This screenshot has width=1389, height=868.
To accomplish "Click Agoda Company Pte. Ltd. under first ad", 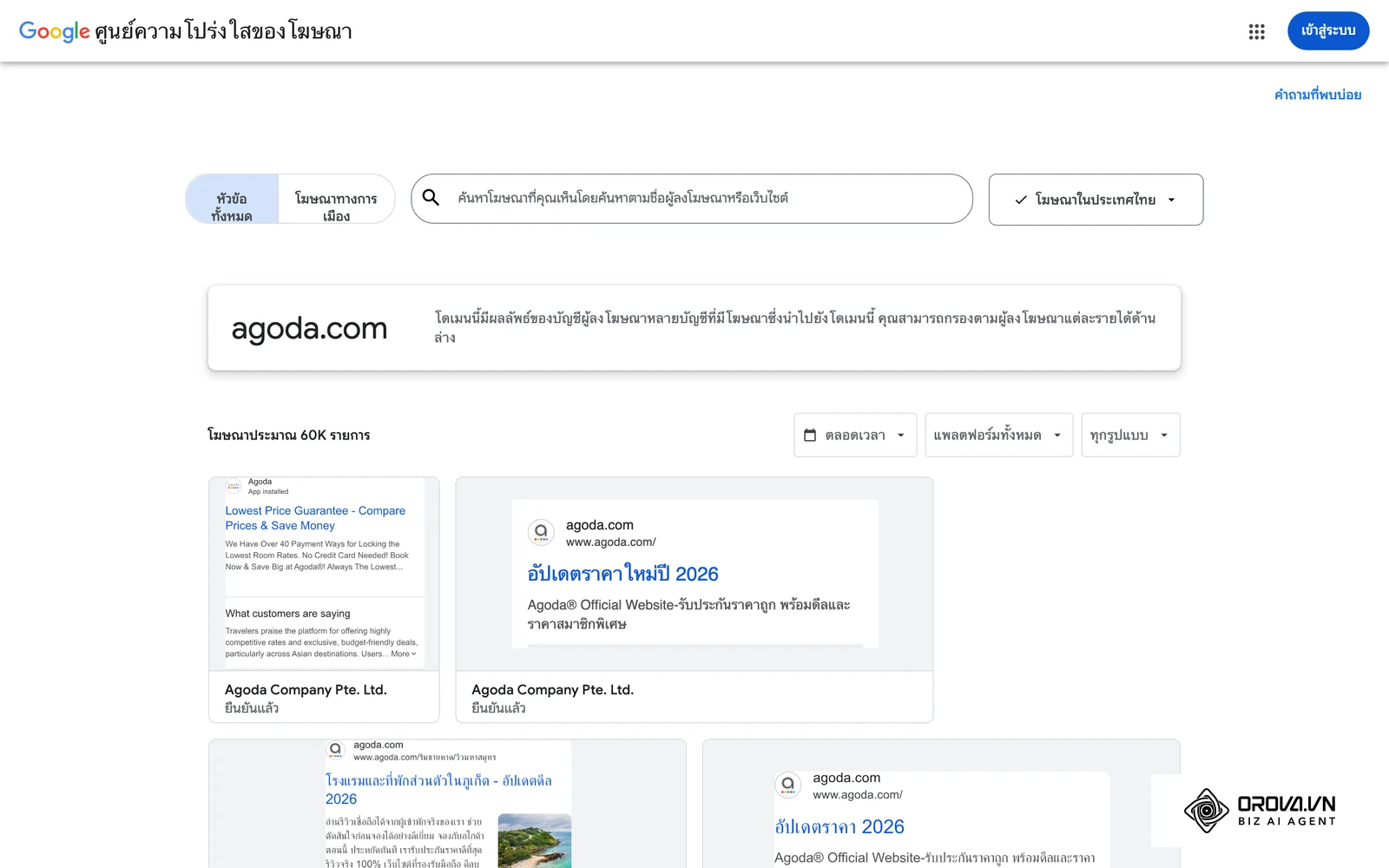I will pos(306,689).
